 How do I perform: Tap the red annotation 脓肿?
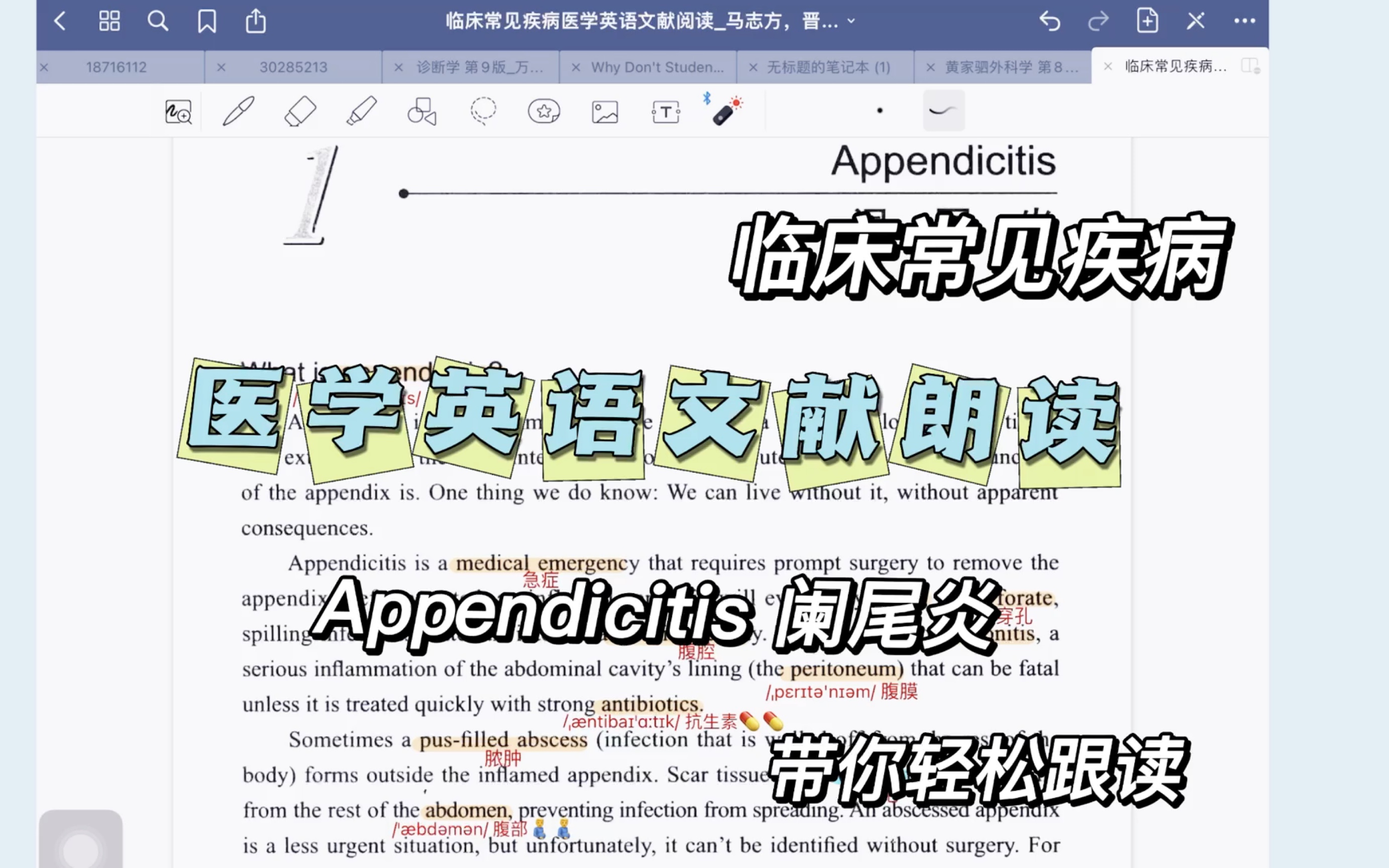pyautogui.click(x=503, y=758)
